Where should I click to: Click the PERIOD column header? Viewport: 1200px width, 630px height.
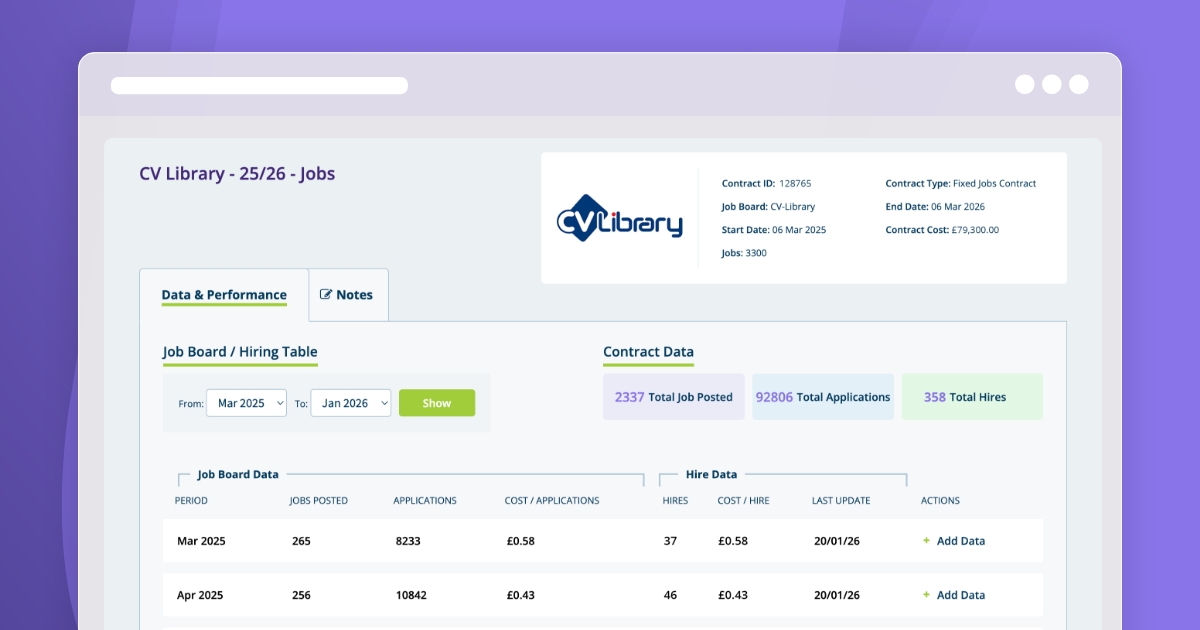[191, 501]
